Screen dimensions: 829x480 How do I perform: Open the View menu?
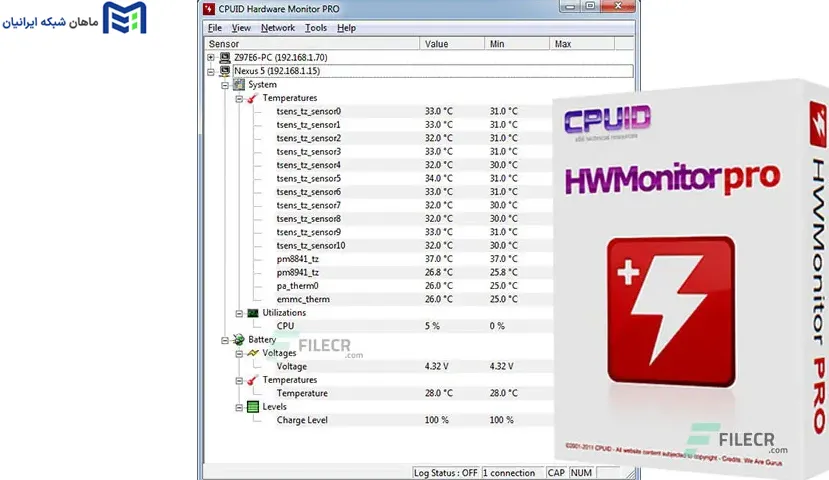[241, 28]
